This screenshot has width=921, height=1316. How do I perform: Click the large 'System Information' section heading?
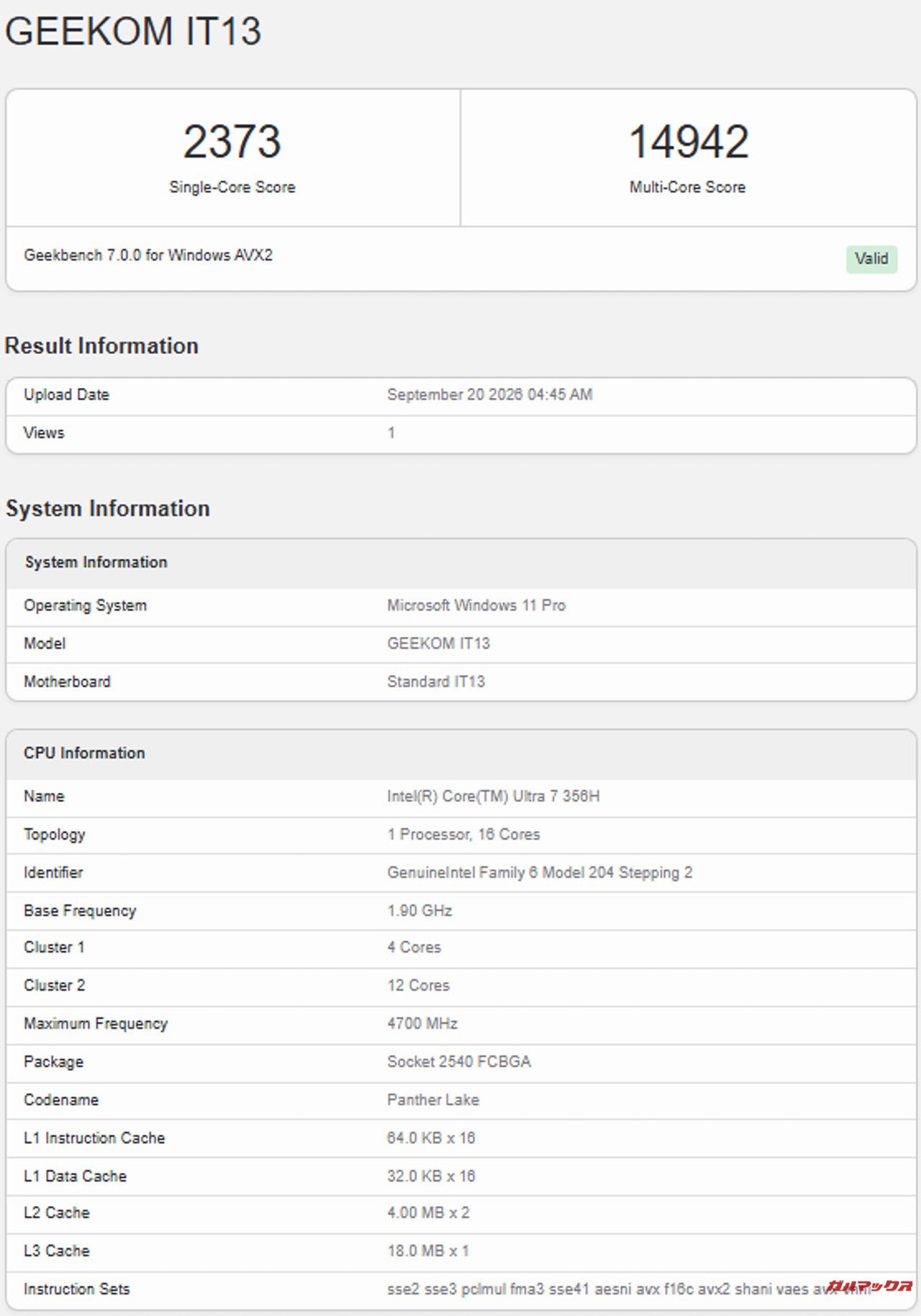(x=108, y=508)
